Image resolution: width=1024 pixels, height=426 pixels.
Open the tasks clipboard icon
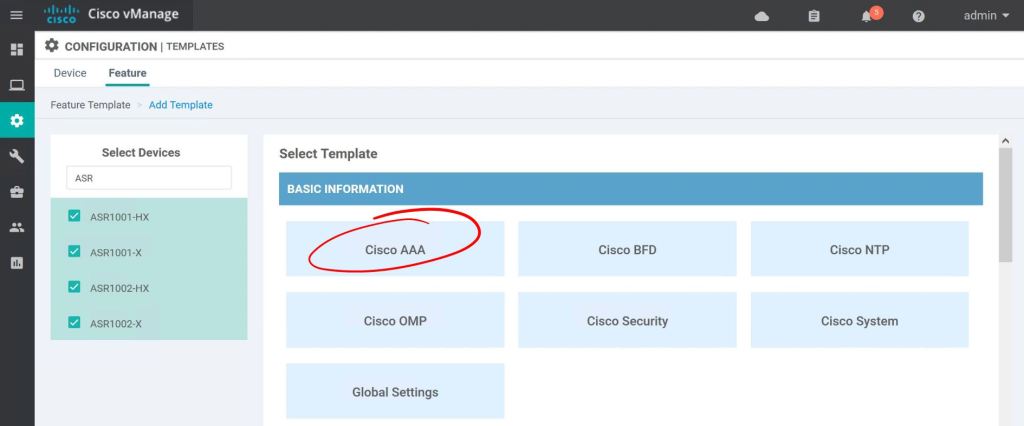tap(814, 16)
